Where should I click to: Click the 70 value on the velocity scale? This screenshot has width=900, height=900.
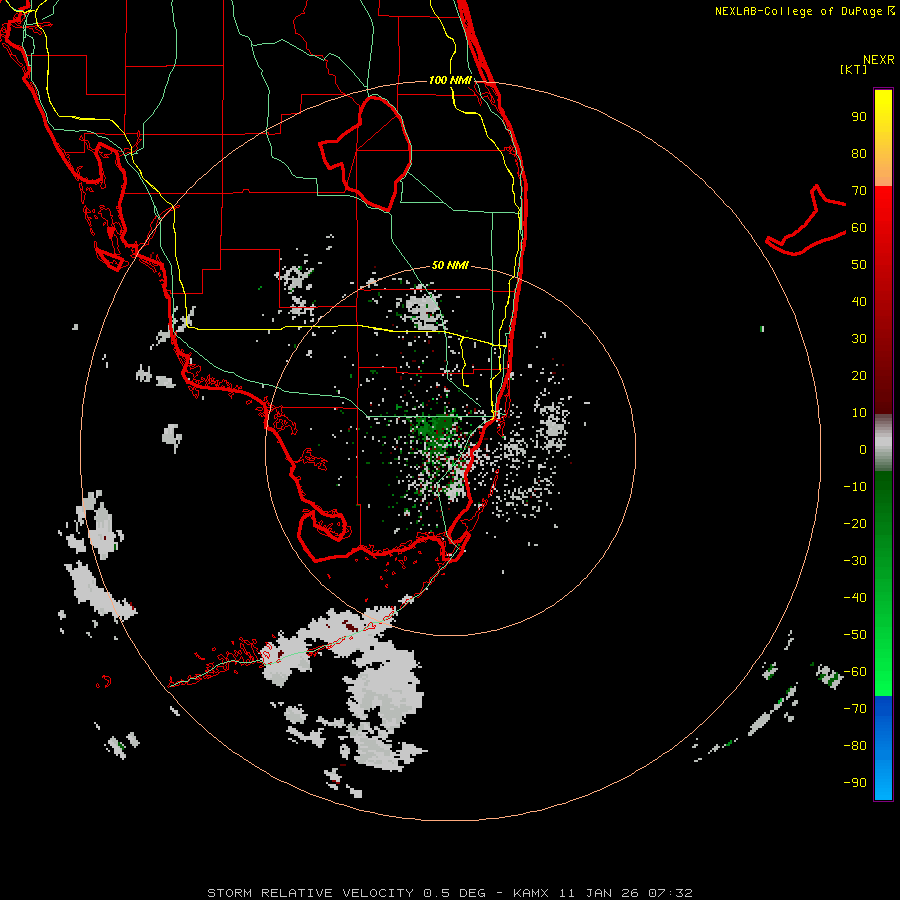pos(859,191)
